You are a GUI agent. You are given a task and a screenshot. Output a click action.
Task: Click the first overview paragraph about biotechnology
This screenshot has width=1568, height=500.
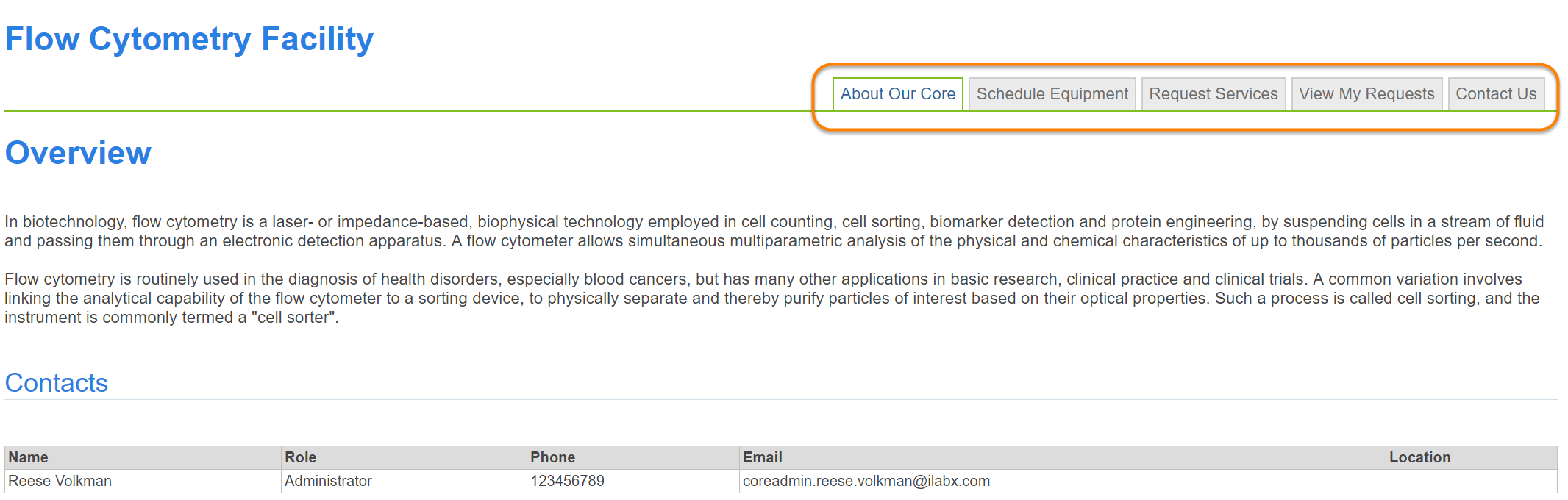click(772, 231)
